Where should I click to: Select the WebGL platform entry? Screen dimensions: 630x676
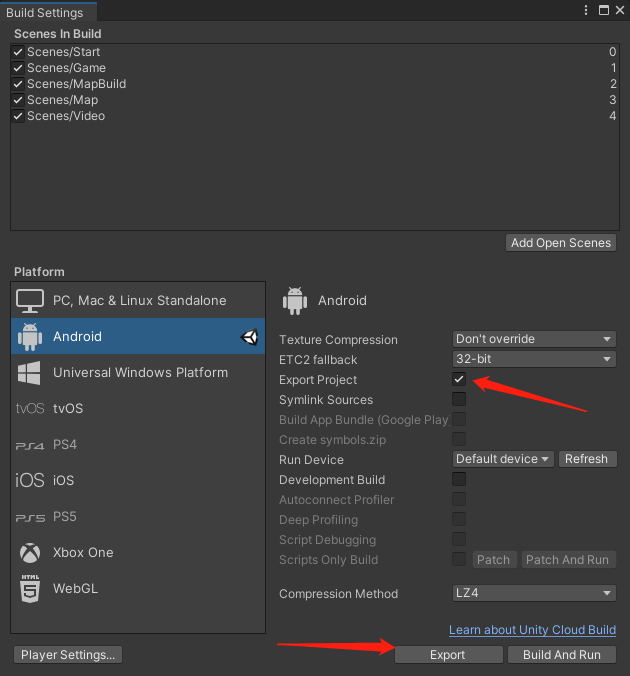[x=138, y=588]
